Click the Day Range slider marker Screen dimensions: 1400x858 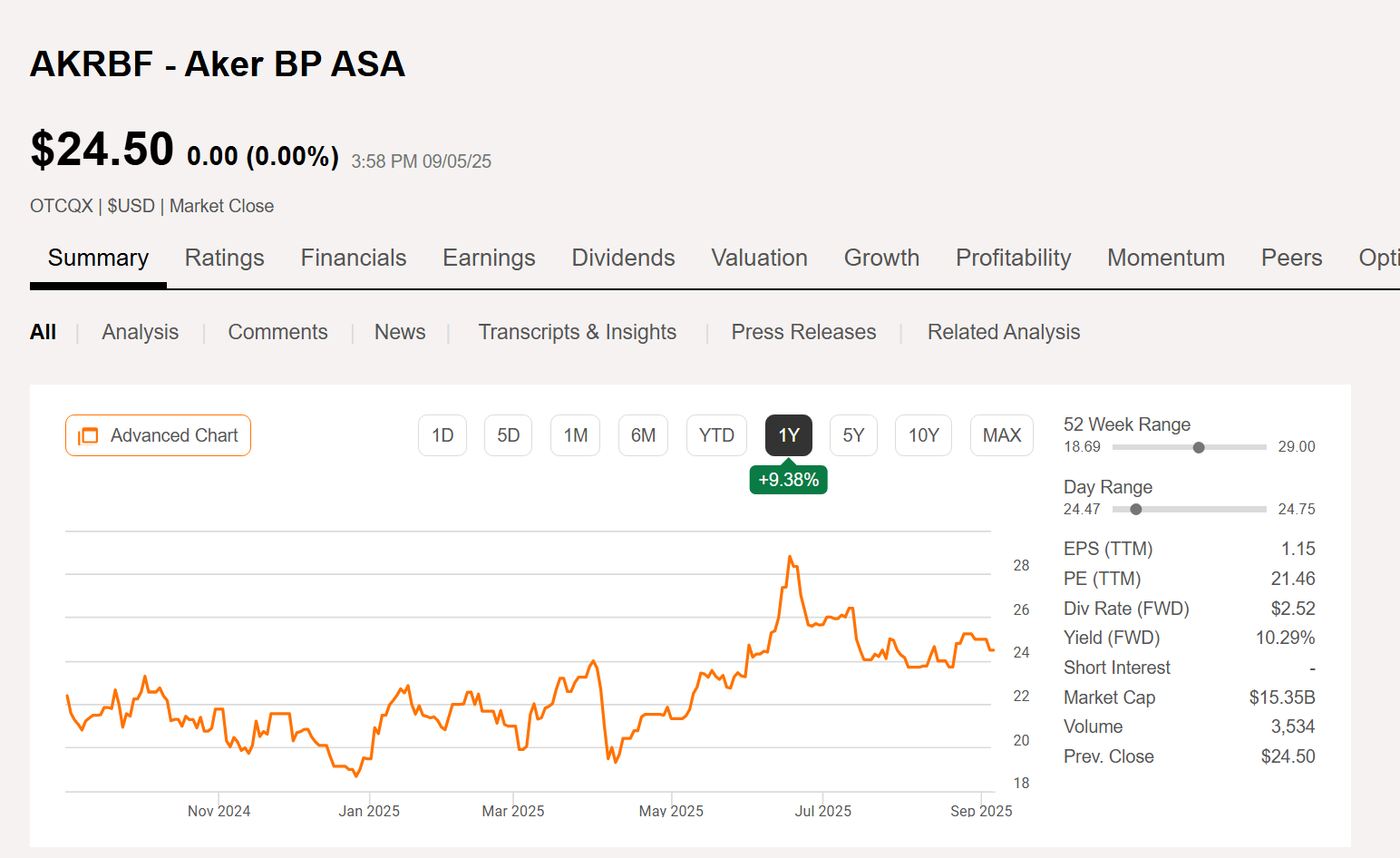[1136, 510]
